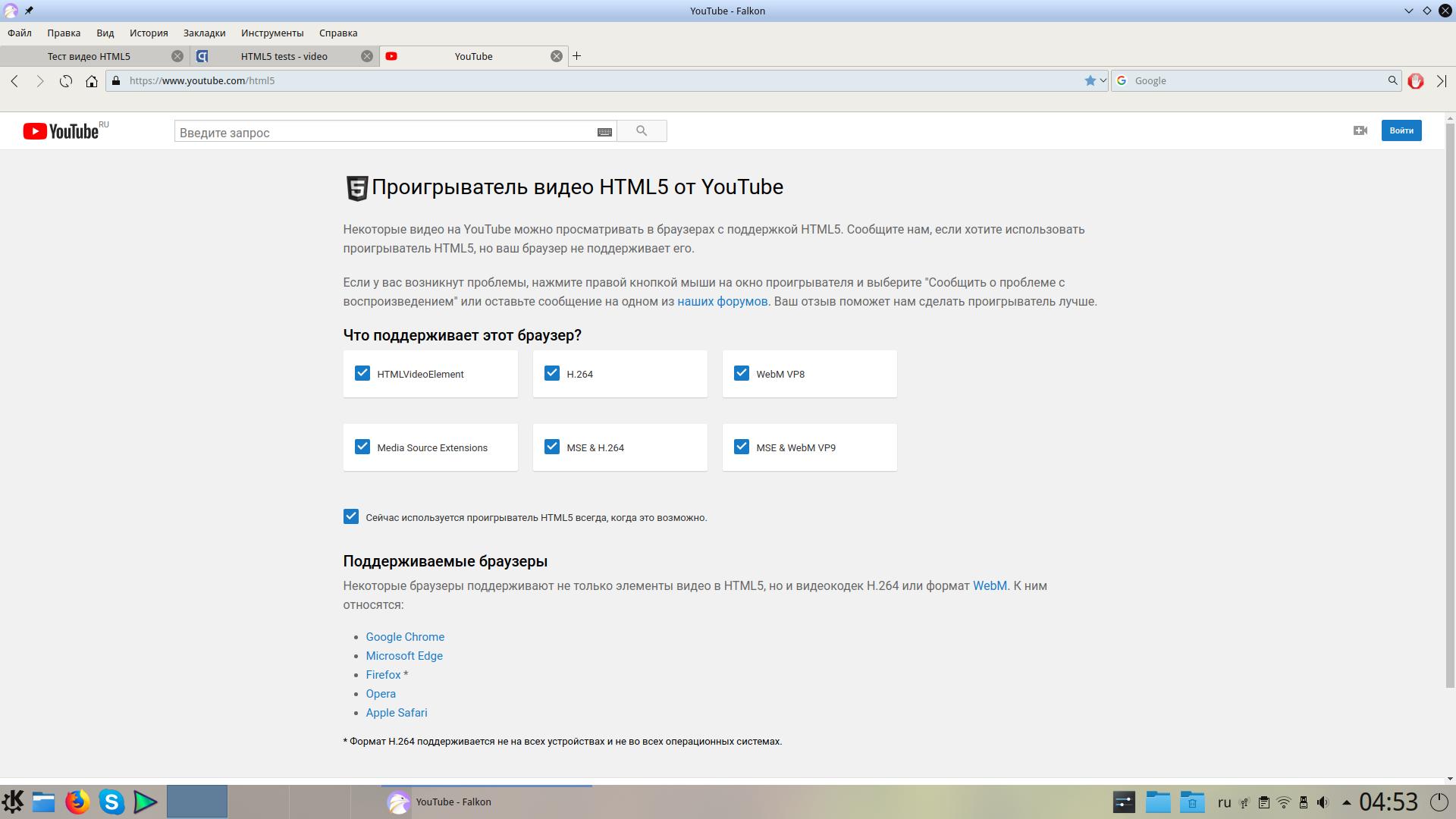Go to the home page
The width and height of the screenshot is (1456, 819).
92,81
